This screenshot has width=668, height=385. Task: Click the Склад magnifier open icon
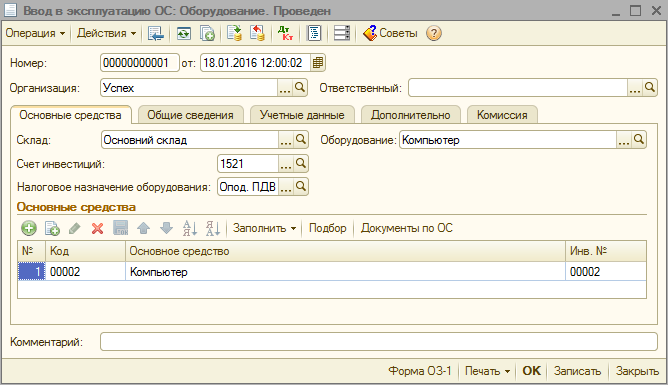click(x=301, y=140)
